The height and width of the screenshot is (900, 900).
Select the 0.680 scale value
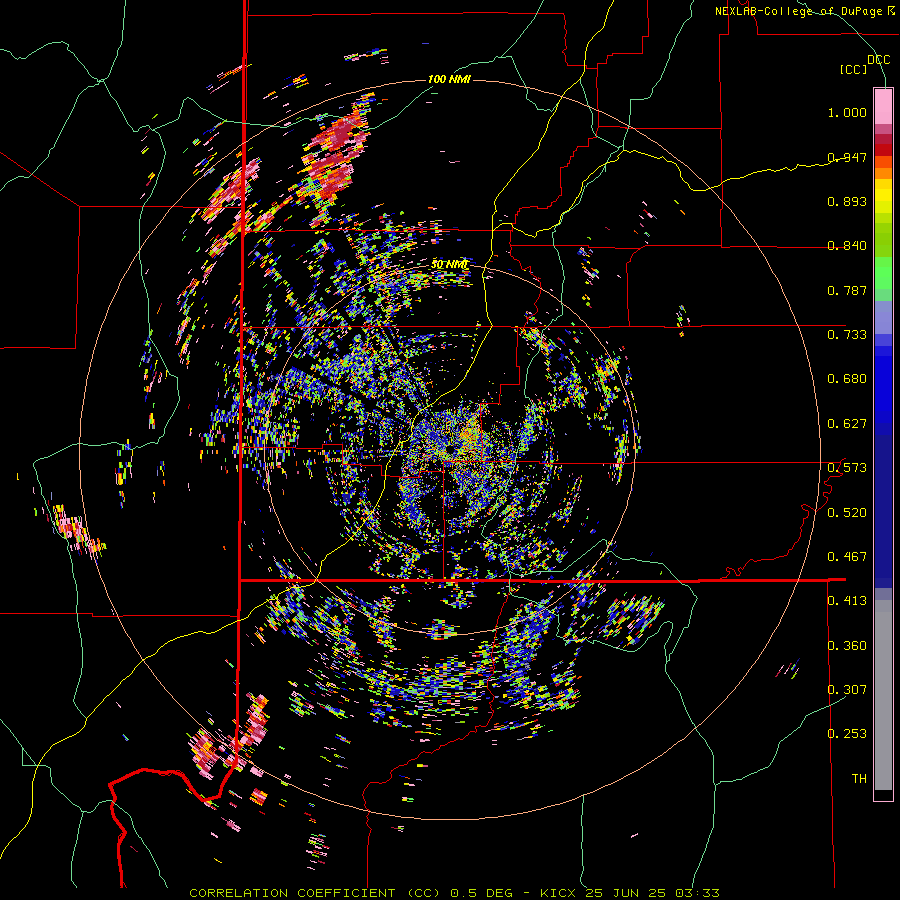[847, 379]
